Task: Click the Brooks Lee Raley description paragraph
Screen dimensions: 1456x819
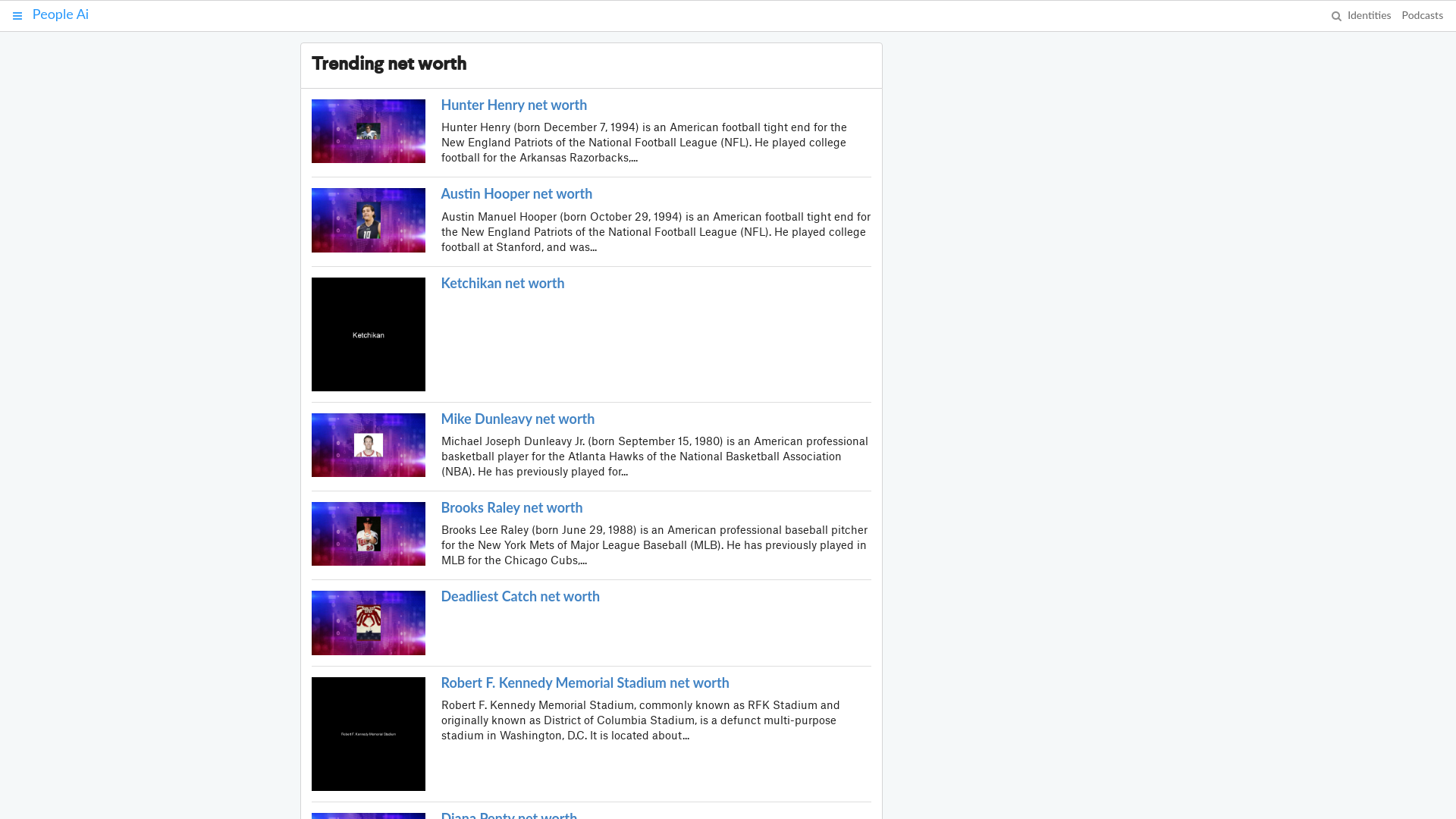Action: [654, 545]
